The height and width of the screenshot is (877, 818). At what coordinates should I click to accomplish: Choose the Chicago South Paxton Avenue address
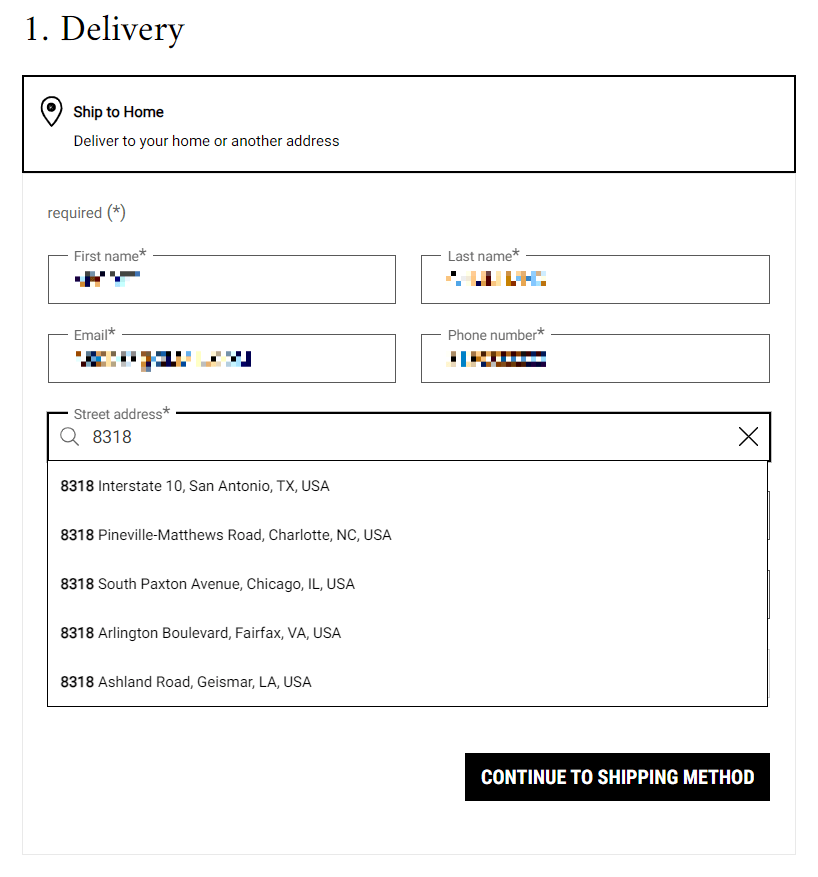[x=205, y=583]
